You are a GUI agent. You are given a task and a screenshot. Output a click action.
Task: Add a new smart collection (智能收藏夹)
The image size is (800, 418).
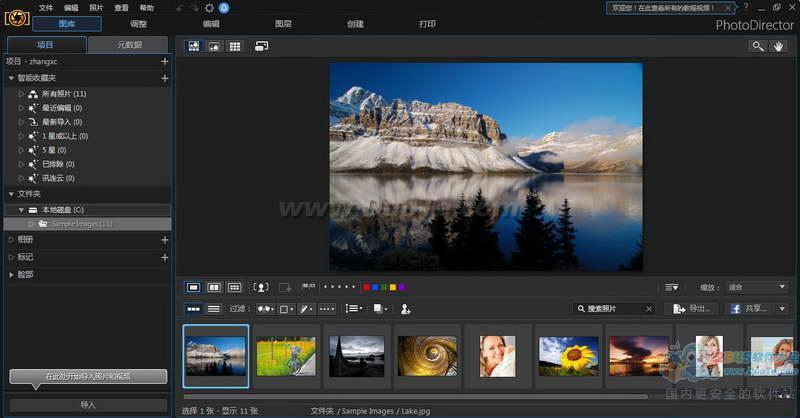click(x=164, y=78)
